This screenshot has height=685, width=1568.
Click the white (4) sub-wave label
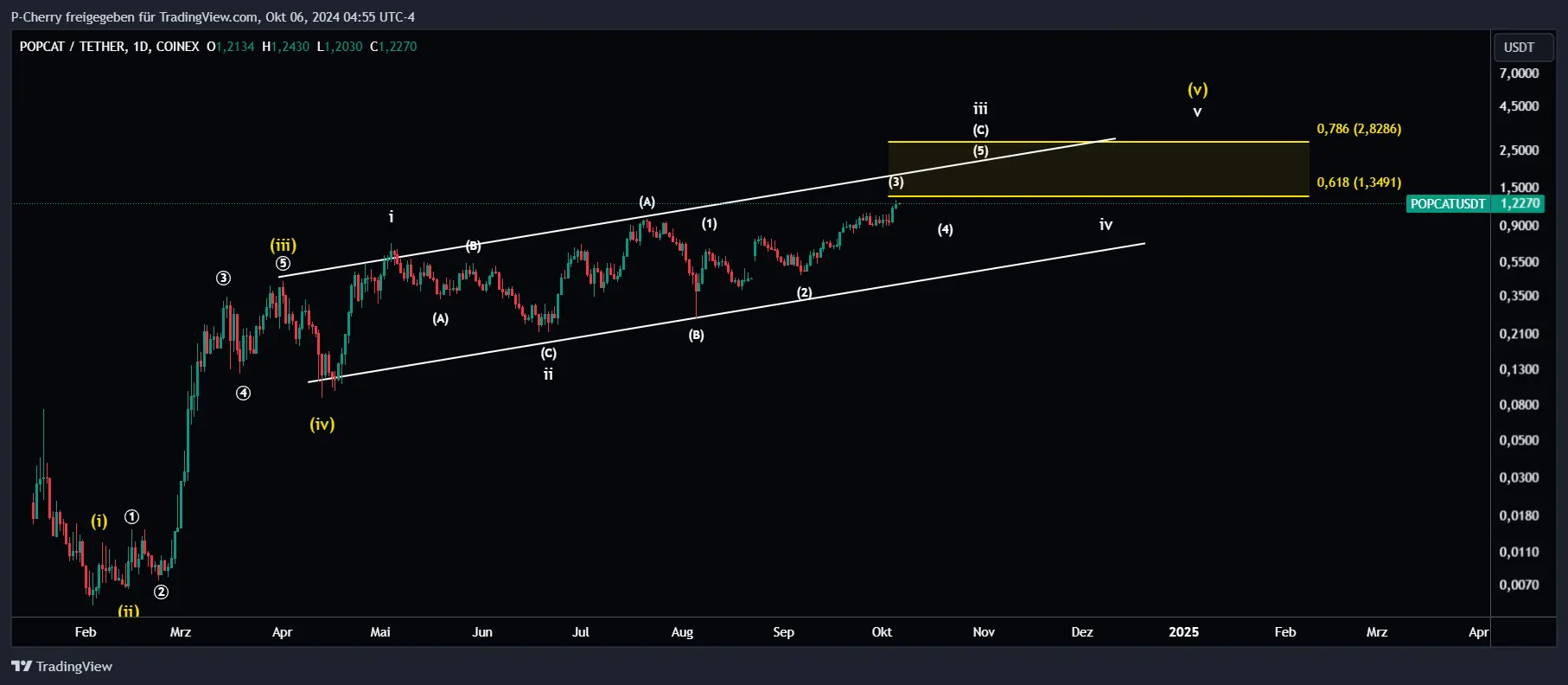946,229
